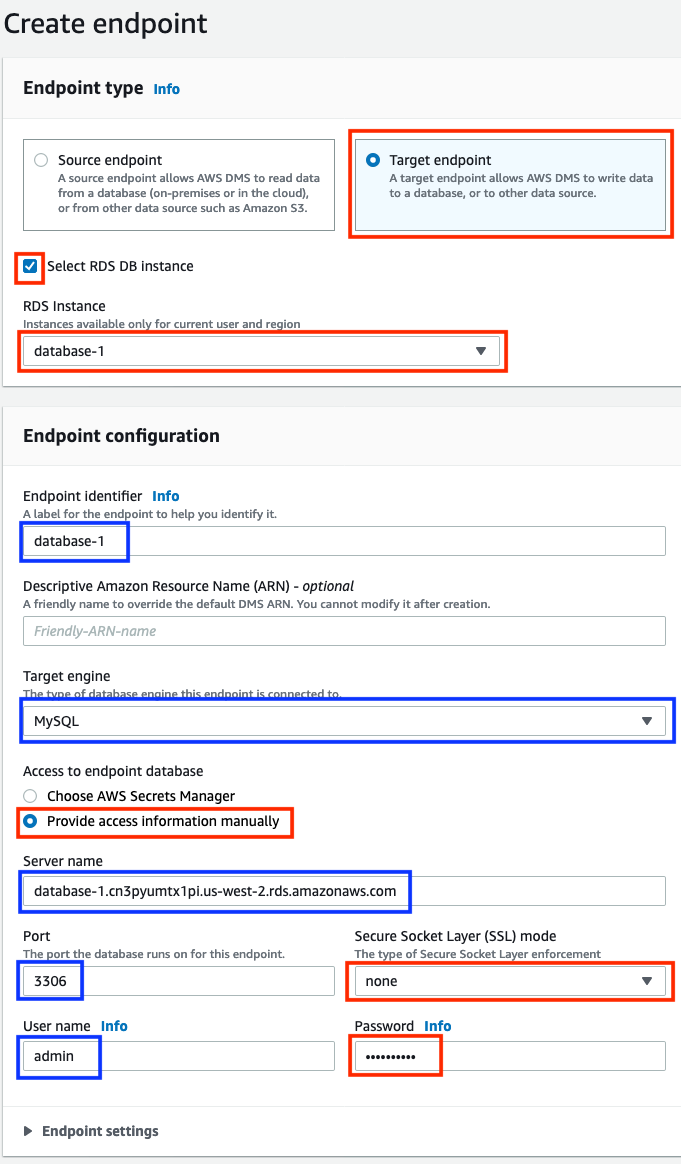The image size is (681, 1164).
Task: Open Info link next to Endpoint type
Action: coord(166,89)
